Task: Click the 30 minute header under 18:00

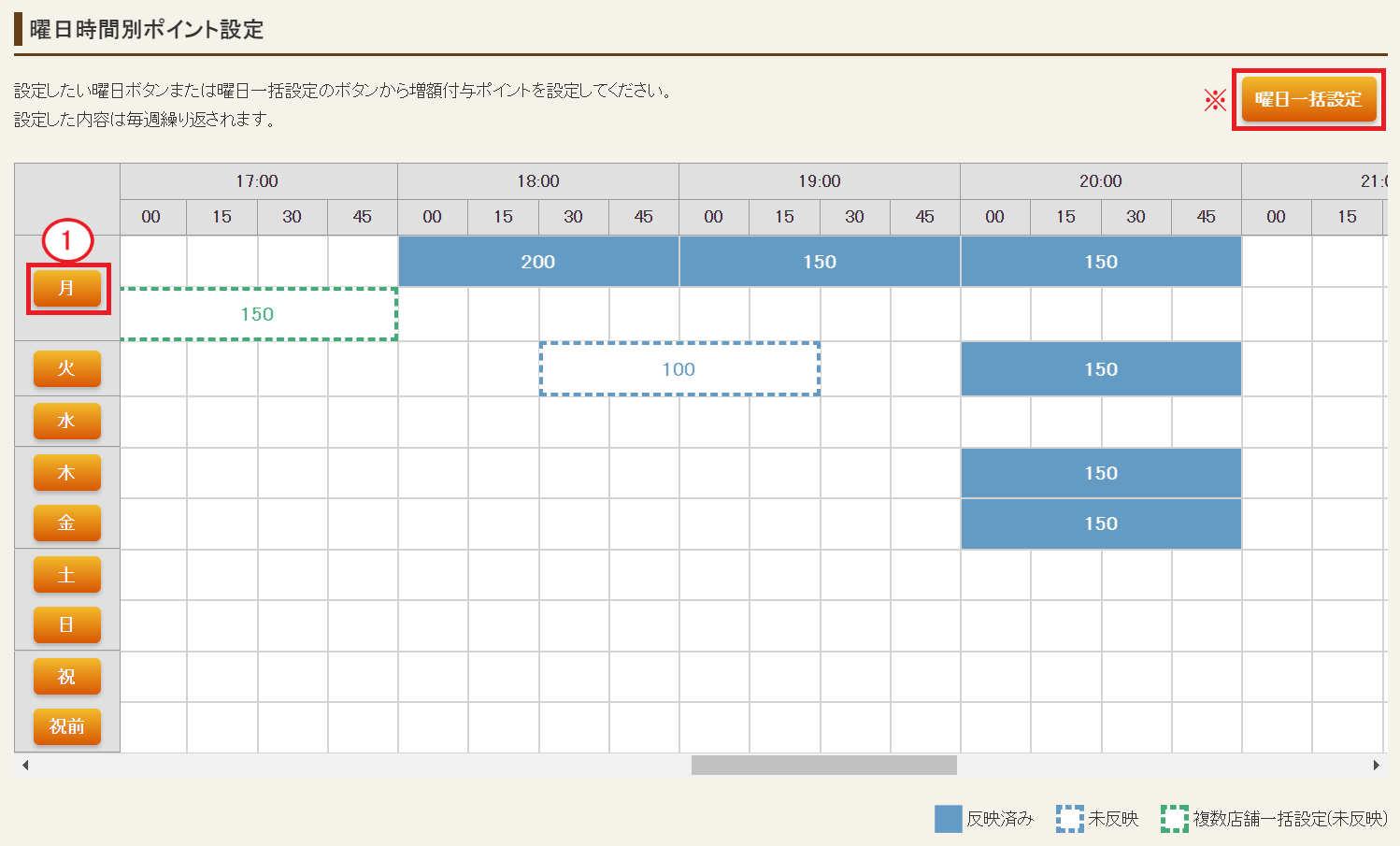Action: tap(574, 217)
